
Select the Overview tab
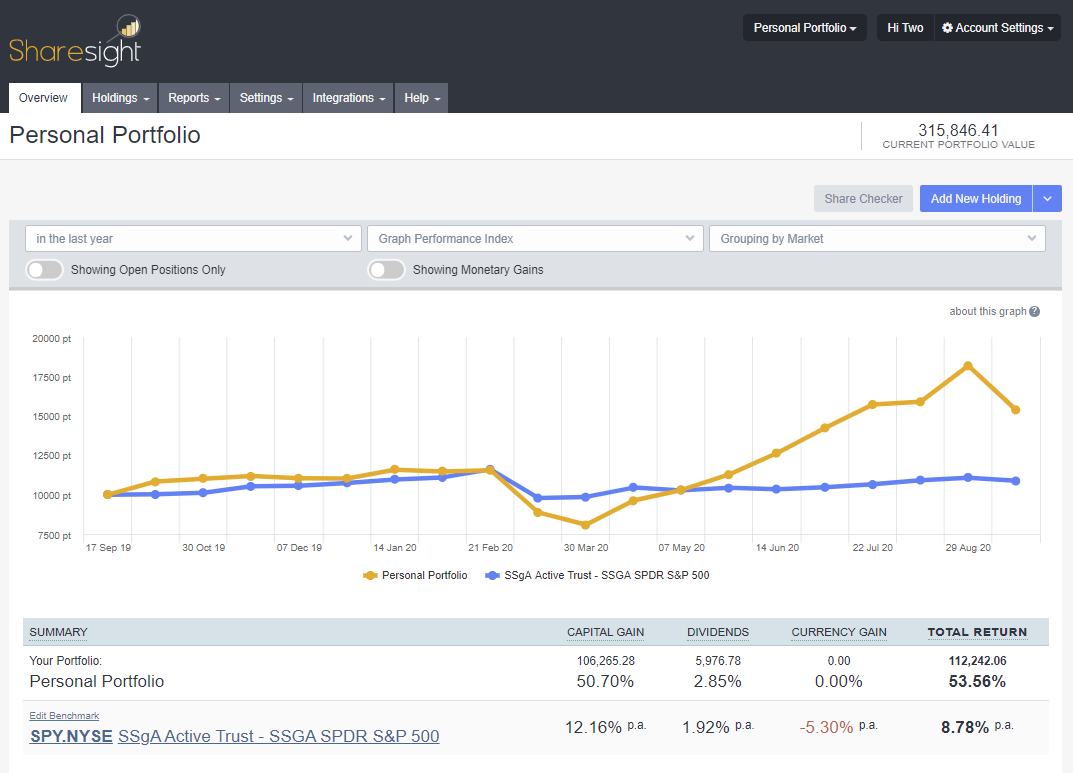[x=44, y=98]
